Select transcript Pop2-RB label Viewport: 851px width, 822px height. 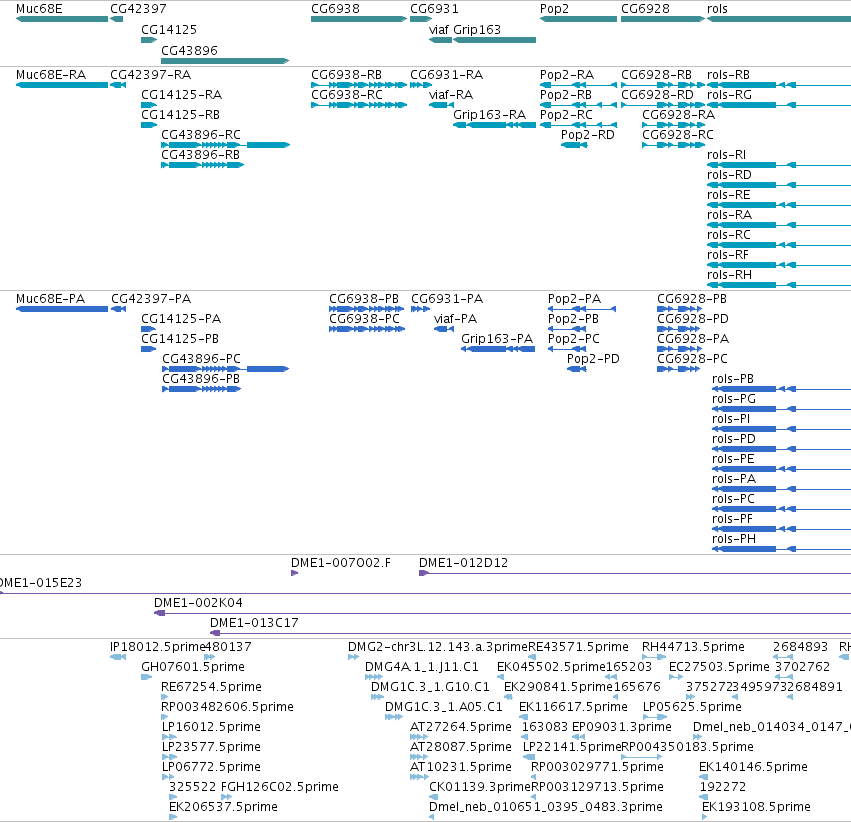click(x=566, y=94)
